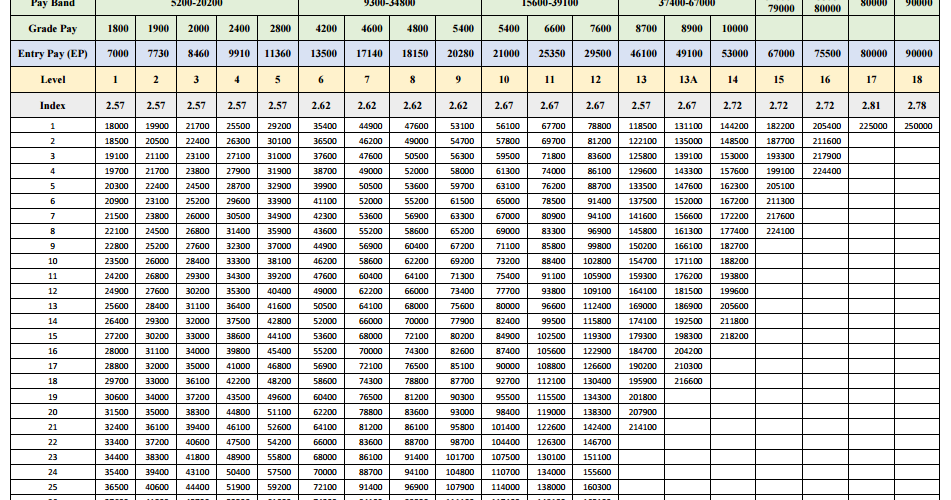951x500 pixels.
Task: Select cell 250000 under Level 18
Action: click(918, 126)
